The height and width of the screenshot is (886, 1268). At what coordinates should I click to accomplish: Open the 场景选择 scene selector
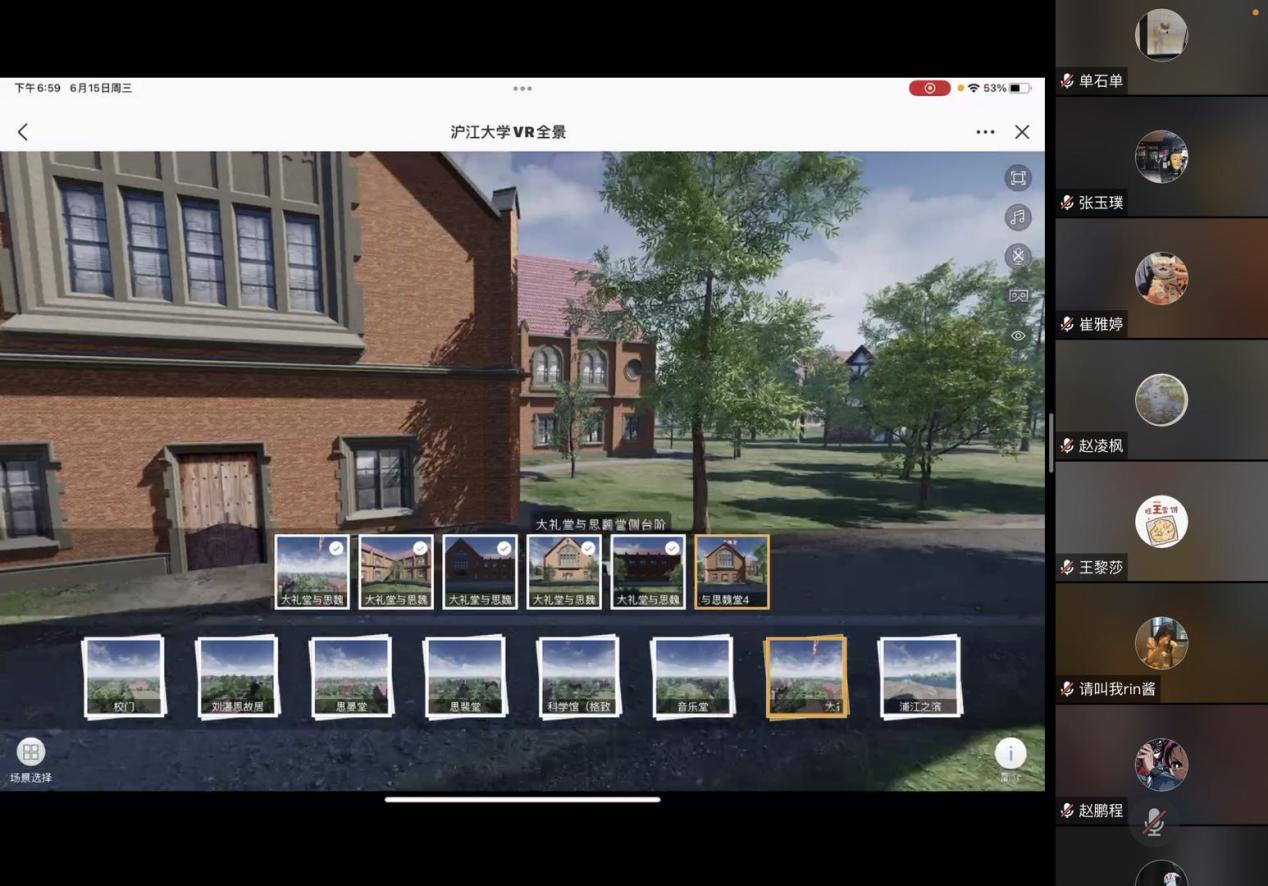click(x=31, y=761)
